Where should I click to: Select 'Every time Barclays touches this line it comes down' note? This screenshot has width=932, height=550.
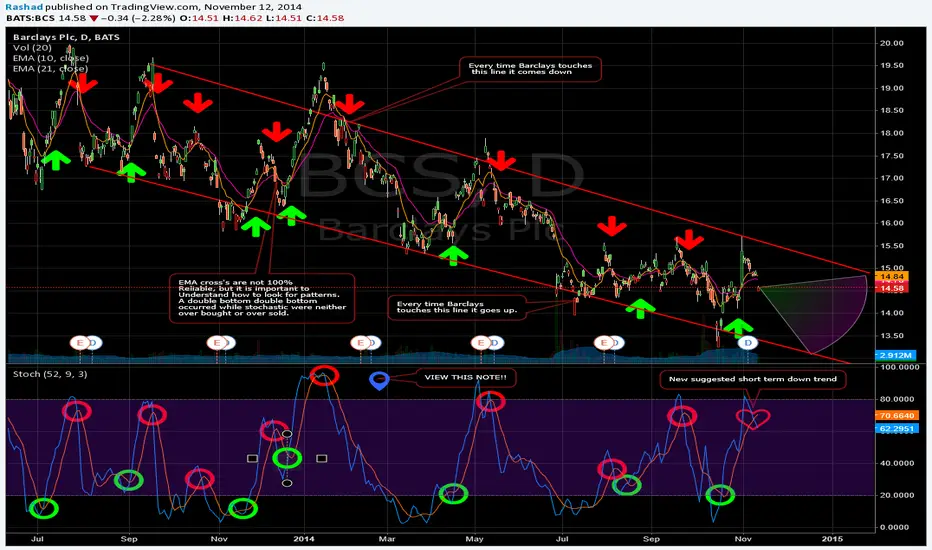pos(530,69)
